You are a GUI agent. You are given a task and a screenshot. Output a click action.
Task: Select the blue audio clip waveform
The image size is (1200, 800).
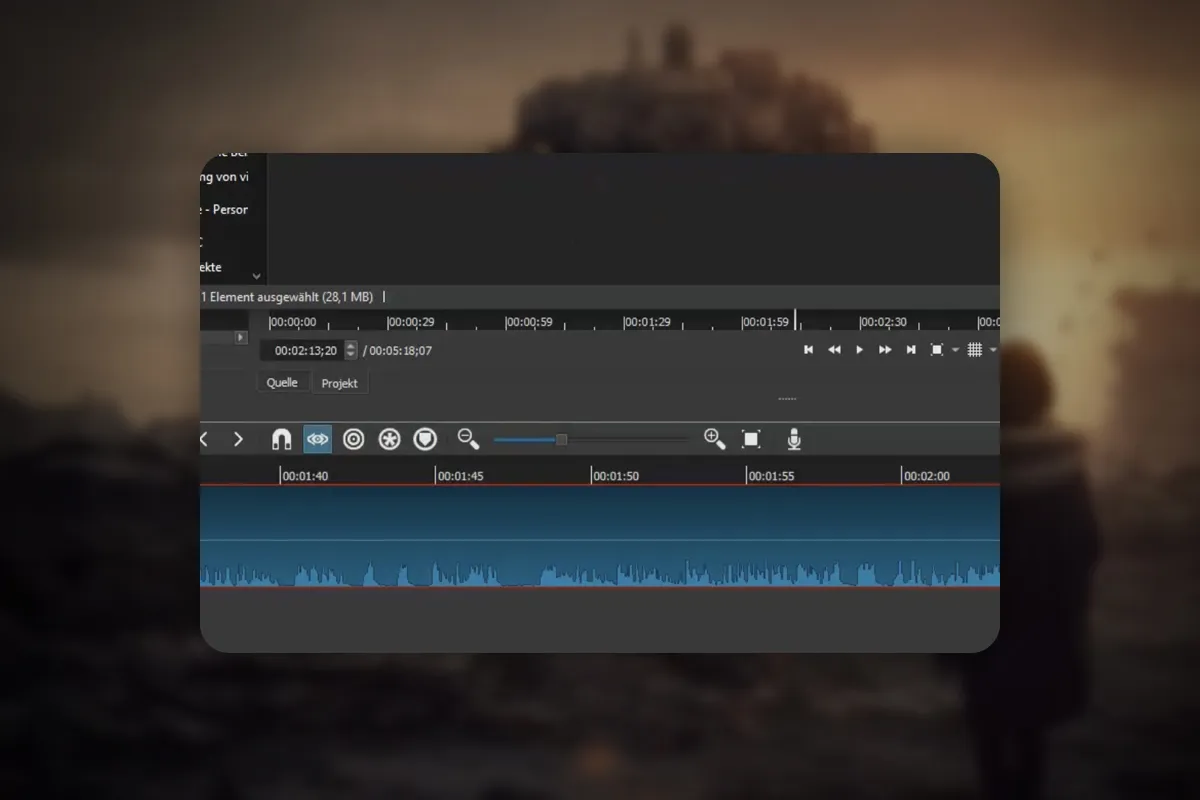600,537
